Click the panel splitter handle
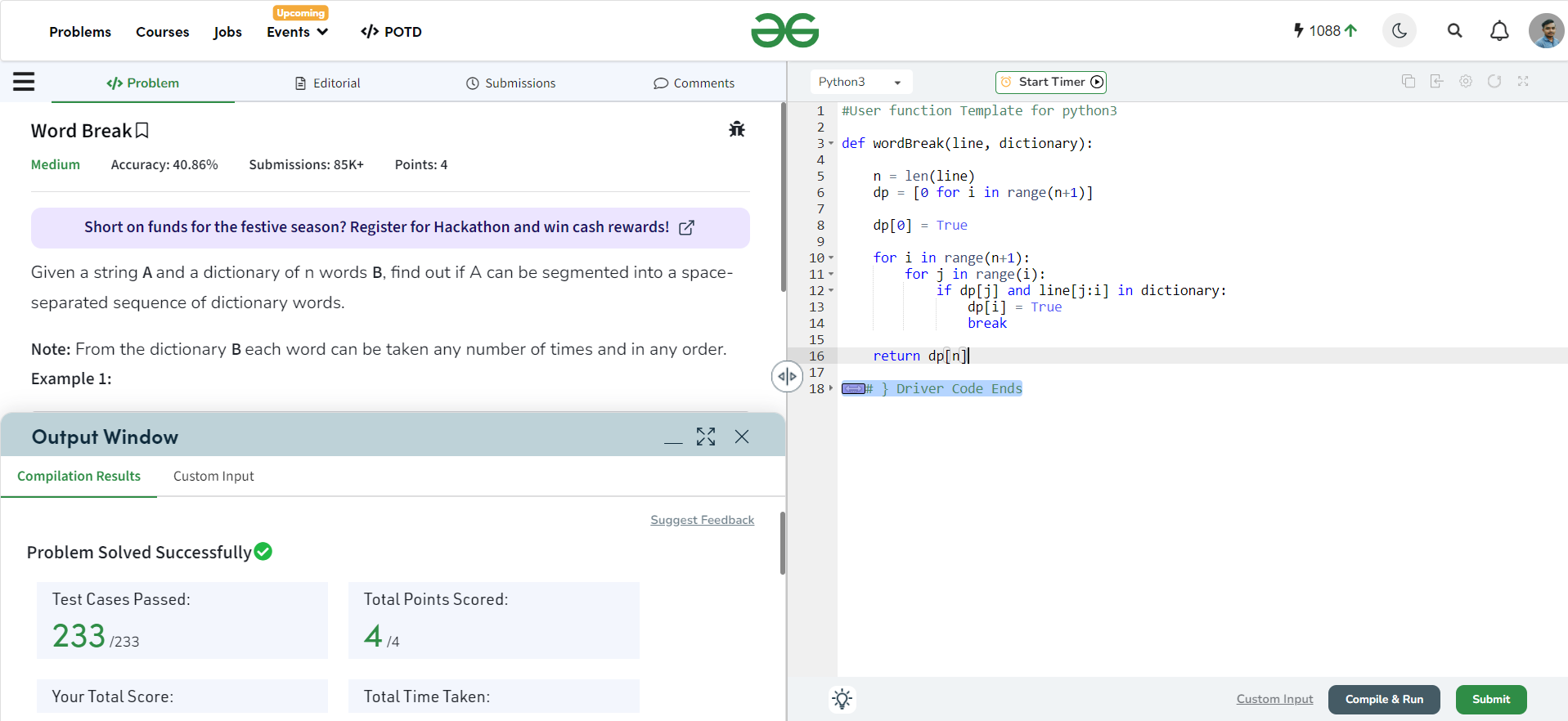Image resolution: width=1568 pixels, height=721 pixels. (x=787, y=376)
